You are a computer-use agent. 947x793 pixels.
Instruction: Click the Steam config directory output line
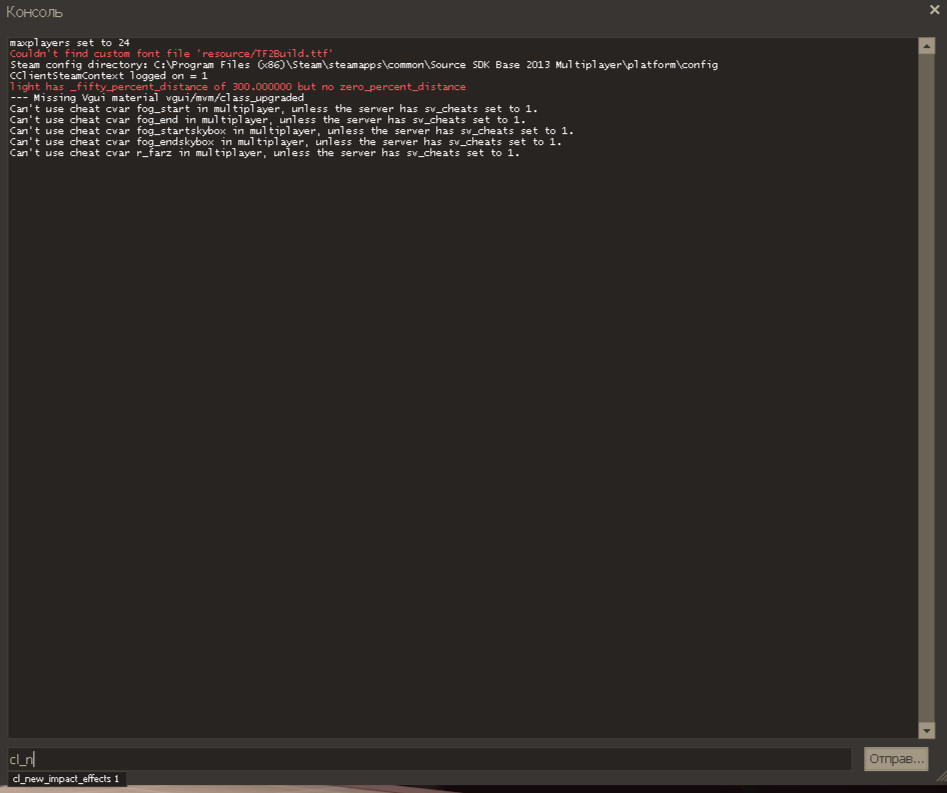[363, 65]
